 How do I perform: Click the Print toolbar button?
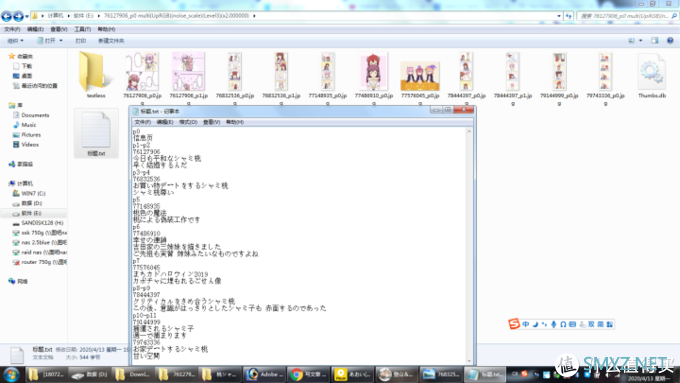coord(81,41)
